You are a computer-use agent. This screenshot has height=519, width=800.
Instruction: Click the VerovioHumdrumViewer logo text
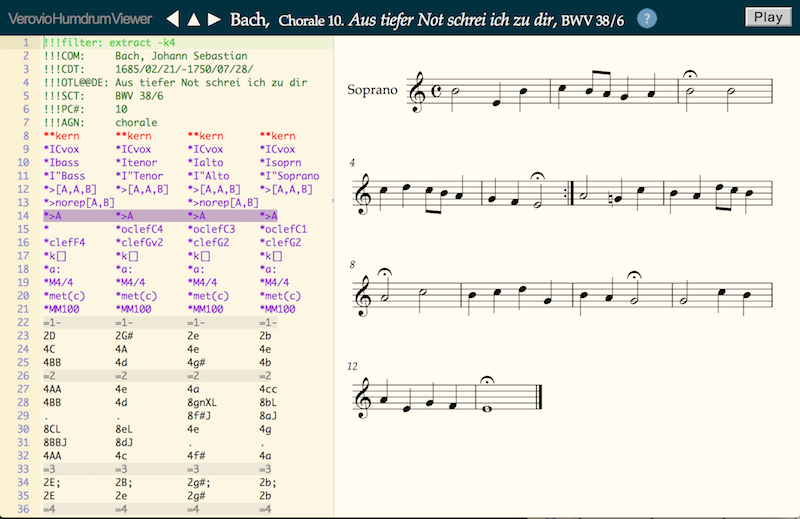[80, 19]
